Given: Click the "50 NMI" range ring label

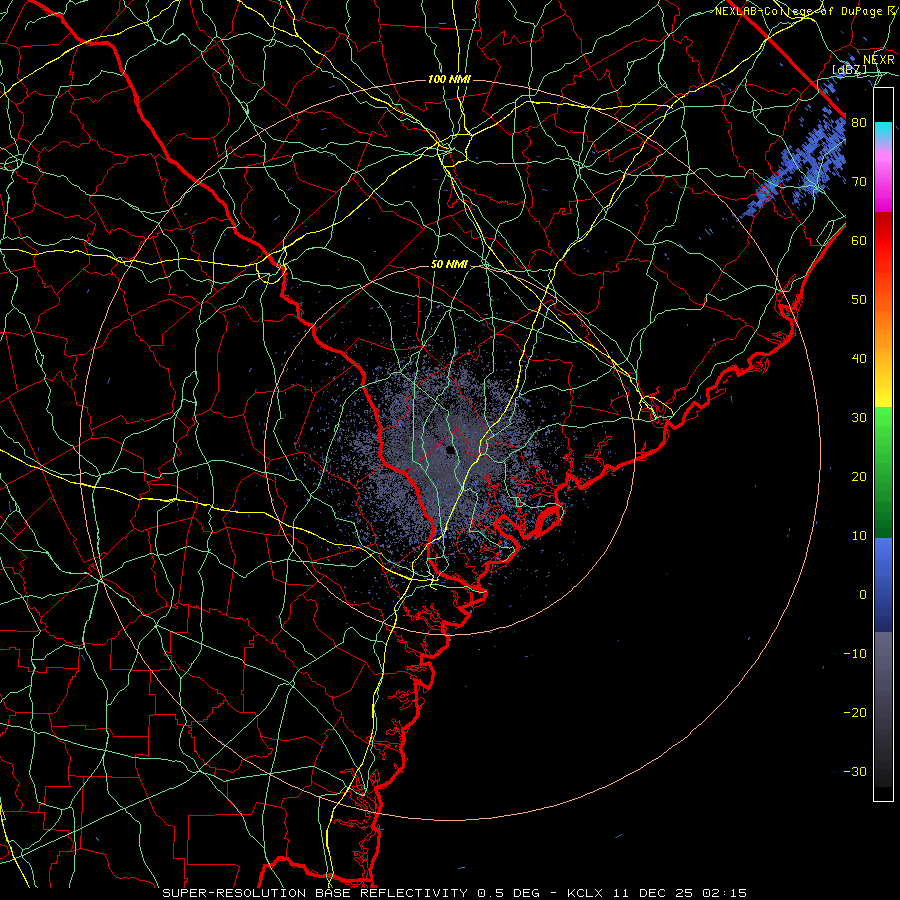Looking at the screenshot, I should pos(449,265).
